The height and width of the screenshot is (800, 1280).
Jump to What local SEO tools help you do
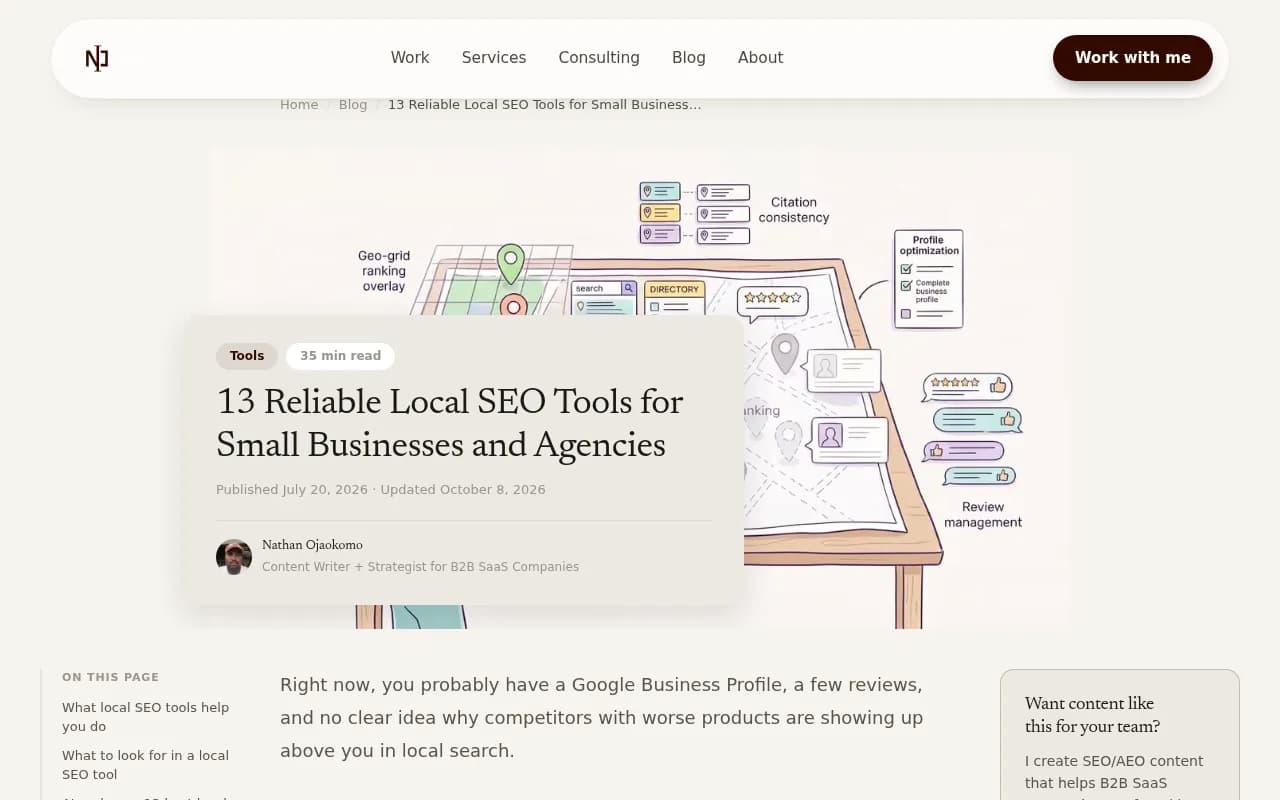coord(146,717)
